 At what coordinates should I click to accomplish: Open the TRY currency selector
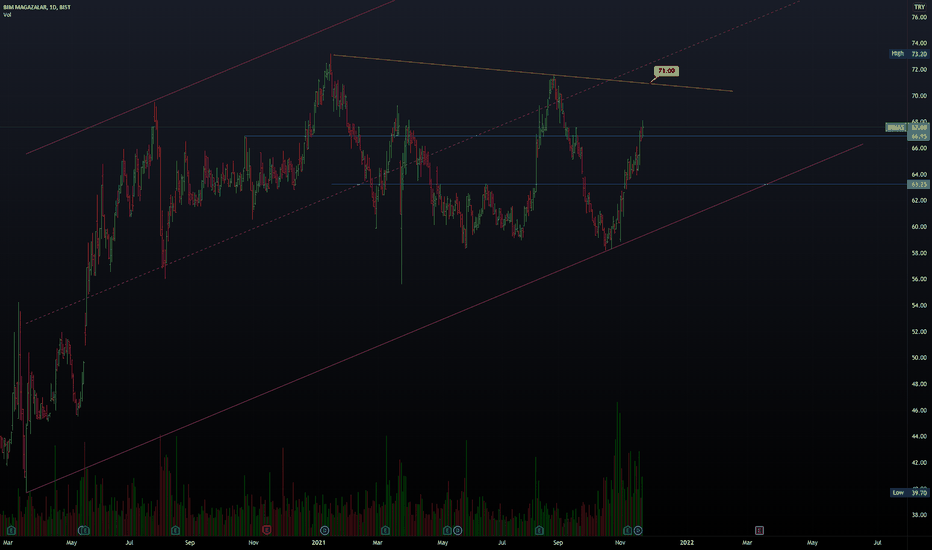tap(919, 7)
